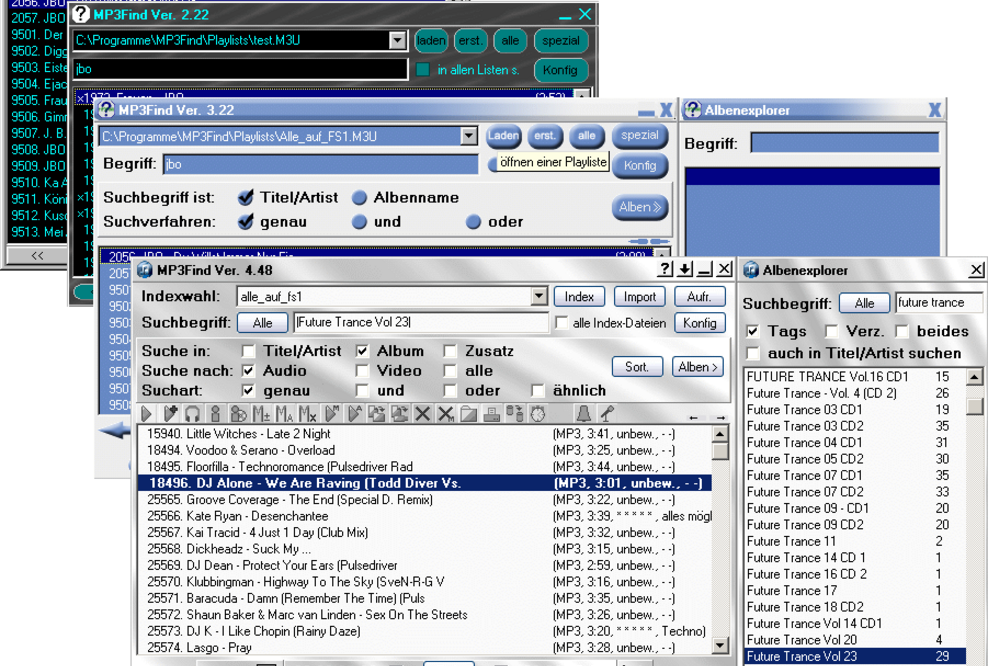Screen dimensions: 988x666
Task: Click the alarm bell toolbar icon
Action: coord(585,412)
